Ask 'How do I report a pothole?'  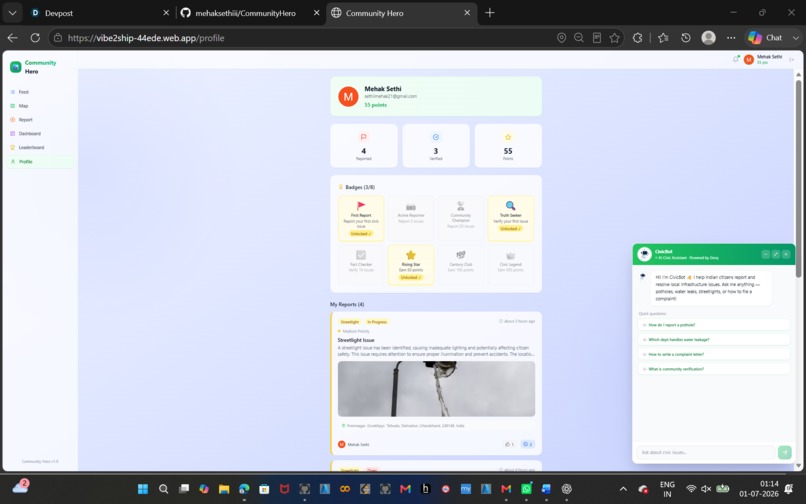714,325
